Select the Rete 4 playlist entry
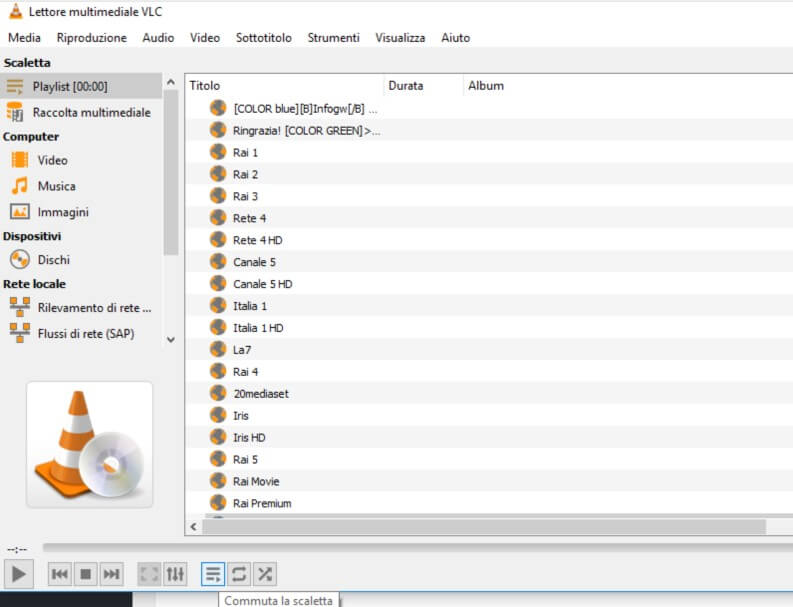Image resolution: width=793 pixels, height=607 pixels. (490, 218)
